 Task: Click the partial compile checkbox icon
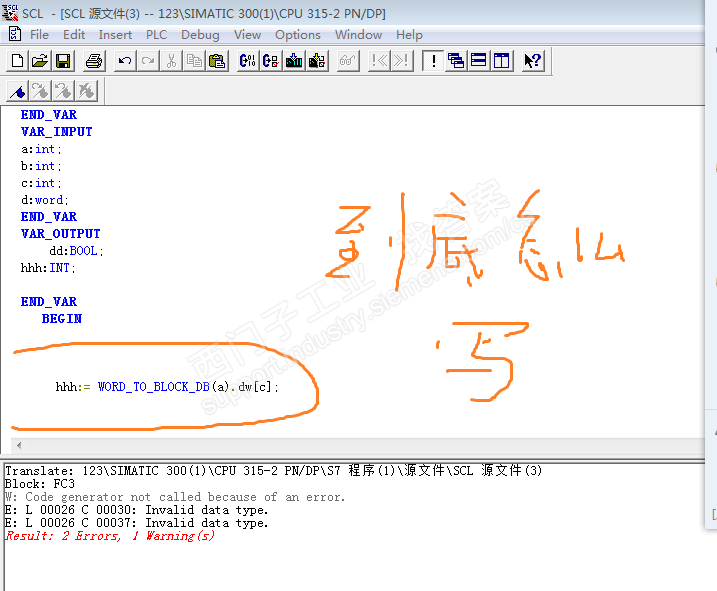(271, 60)
